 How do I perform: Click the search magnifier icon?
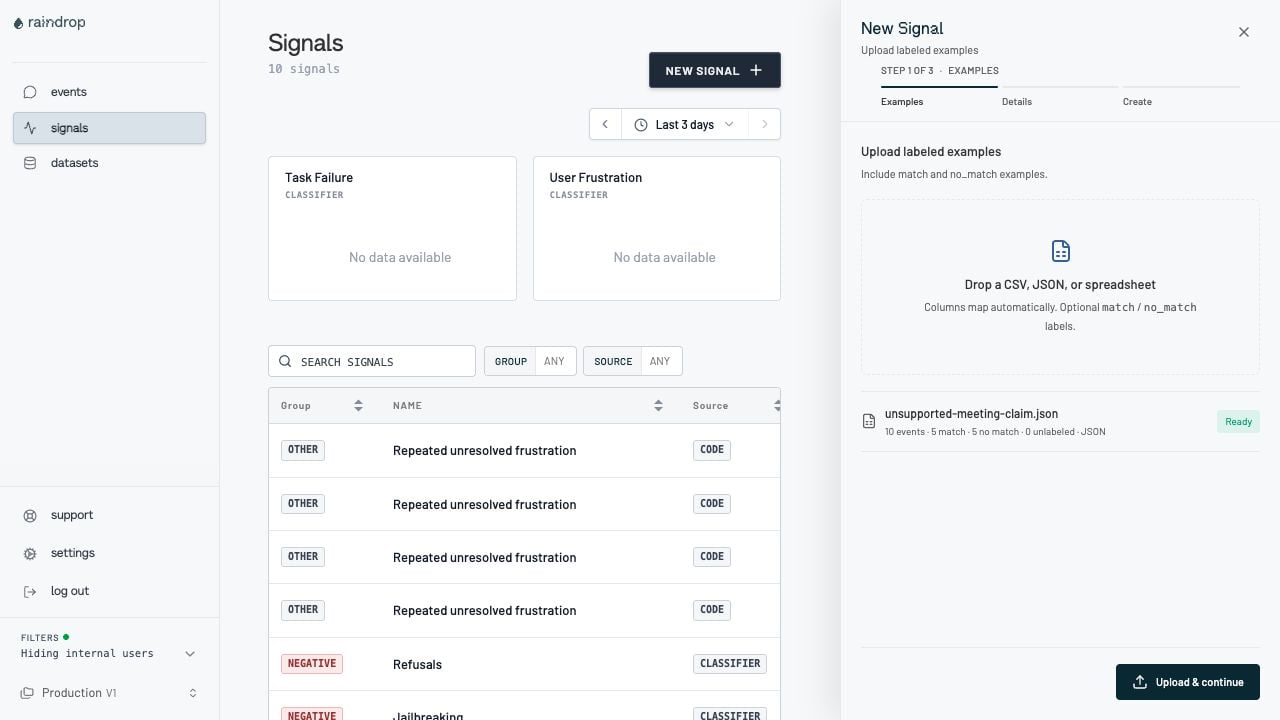point(285,361)
